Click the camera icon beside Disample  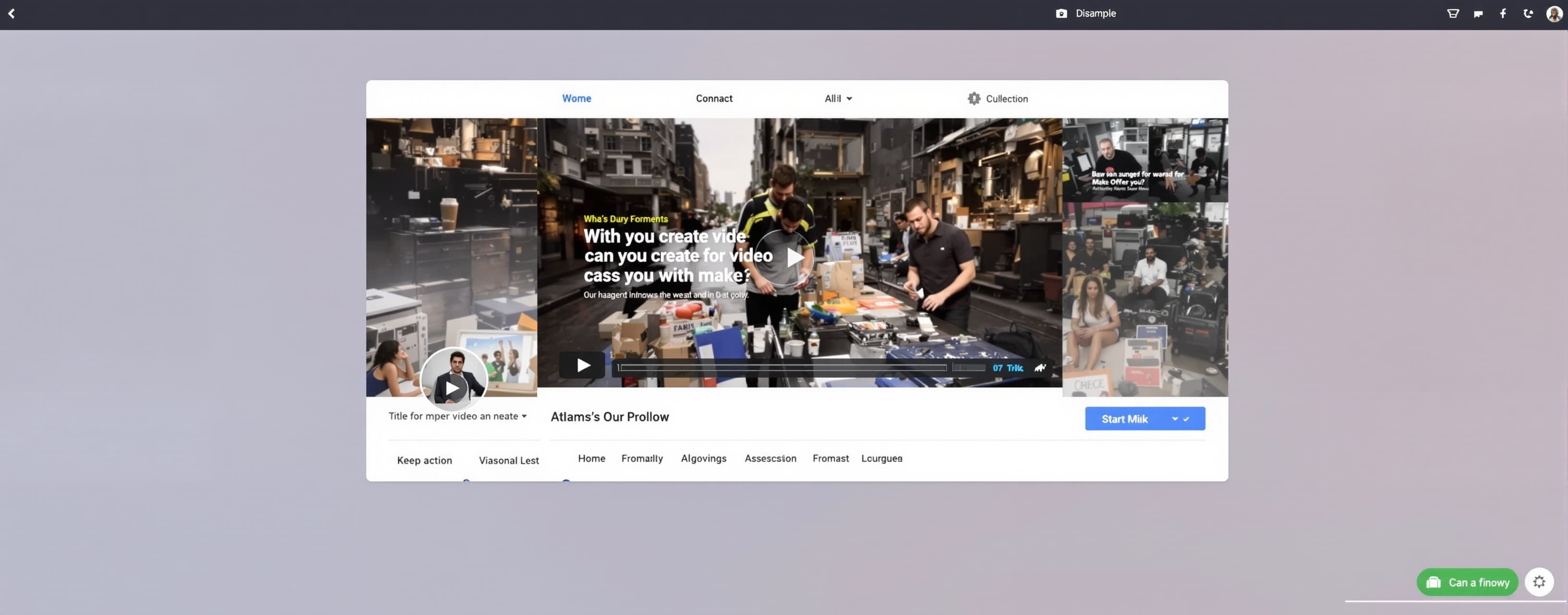1061,13
